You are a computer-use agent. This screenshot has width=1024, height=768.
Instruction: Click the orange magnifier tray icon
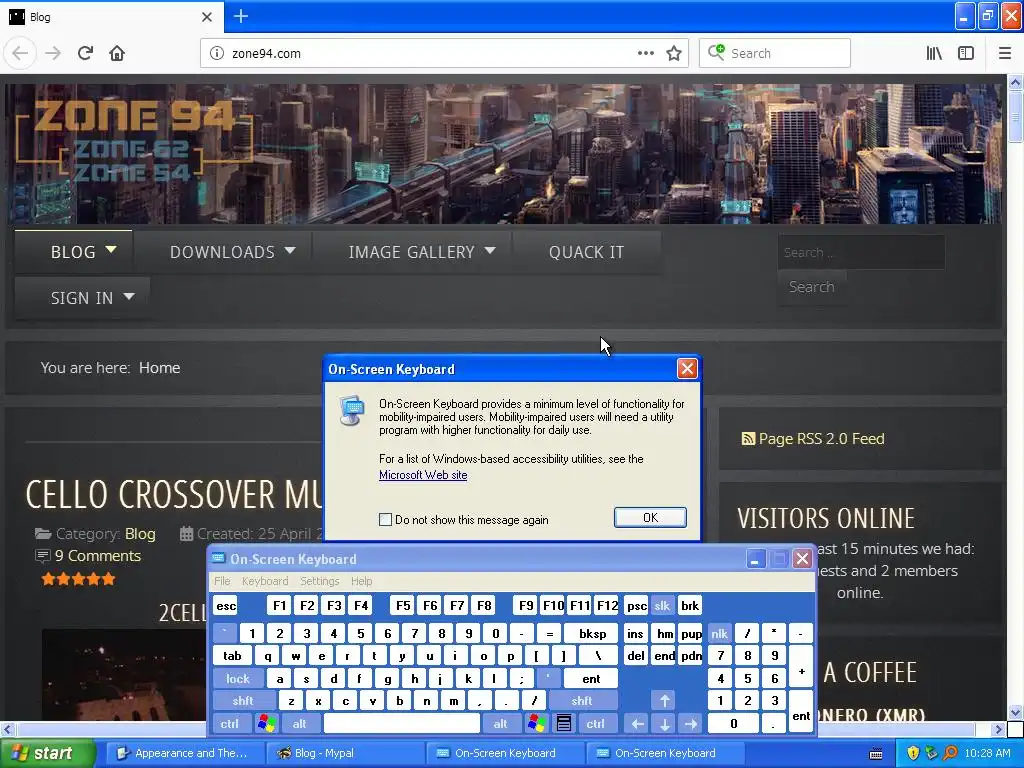(x=950, y=753)
